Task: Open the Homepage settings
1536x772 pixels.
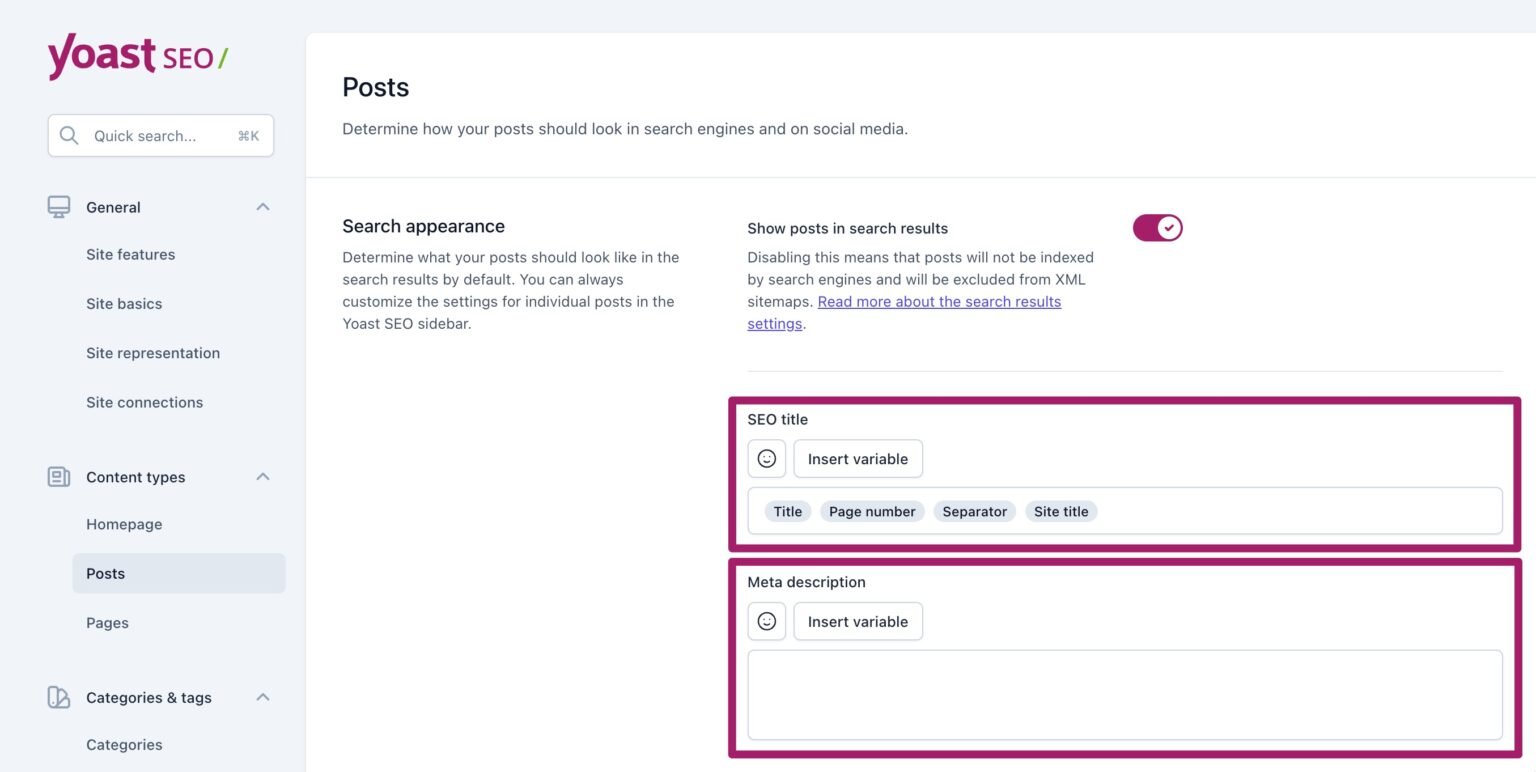Action: click(x=124, y=524)
